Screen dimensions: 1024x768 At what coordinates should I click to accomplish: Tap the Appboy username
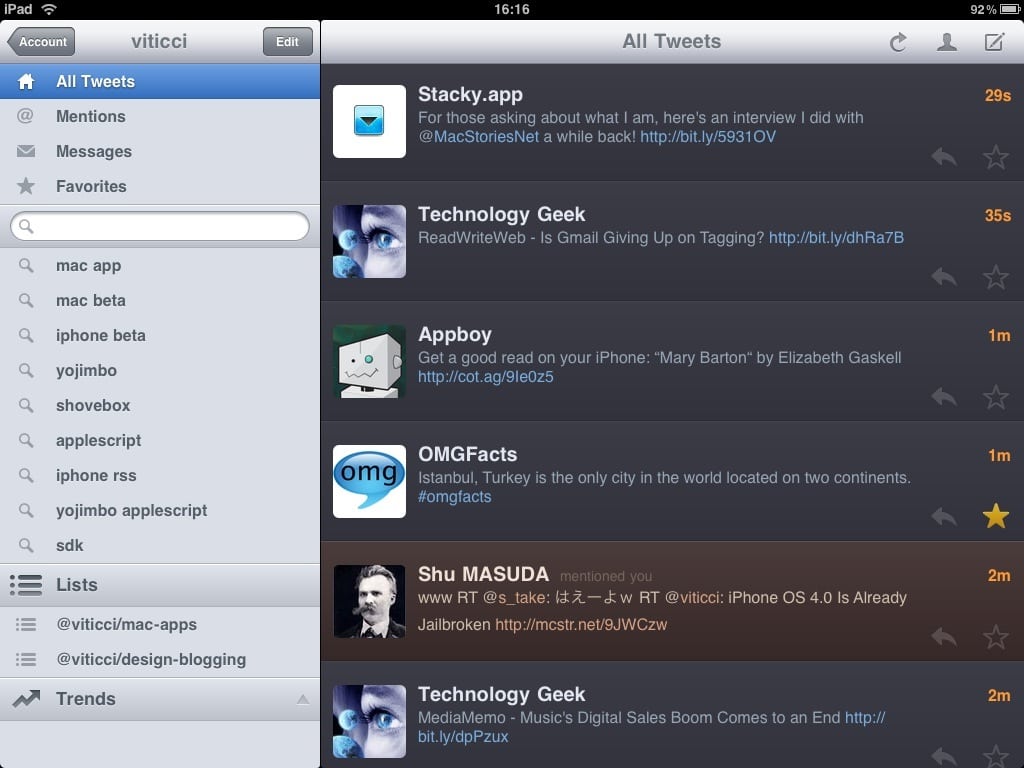click(455, 334)
